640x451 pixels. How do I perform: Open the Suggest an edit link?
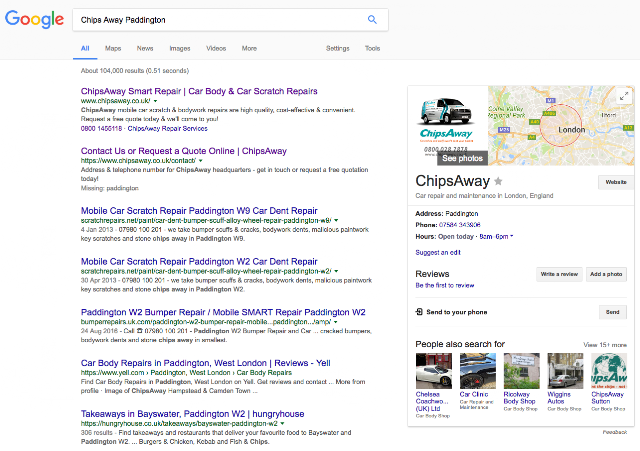[438, 252]
